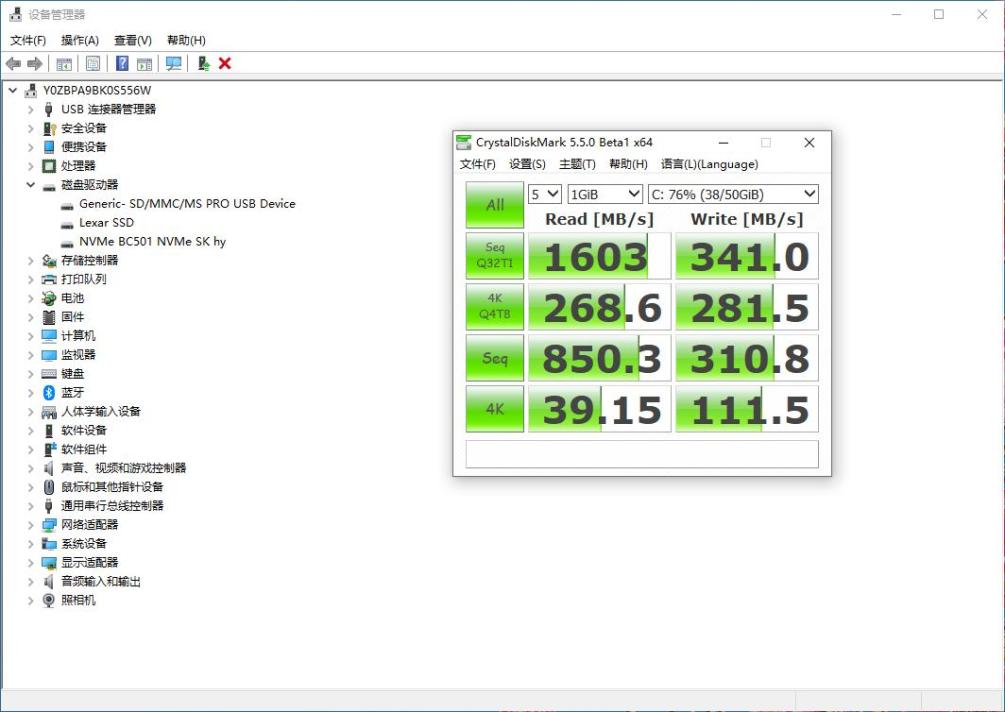Click the USB connector manager icon

49,110
